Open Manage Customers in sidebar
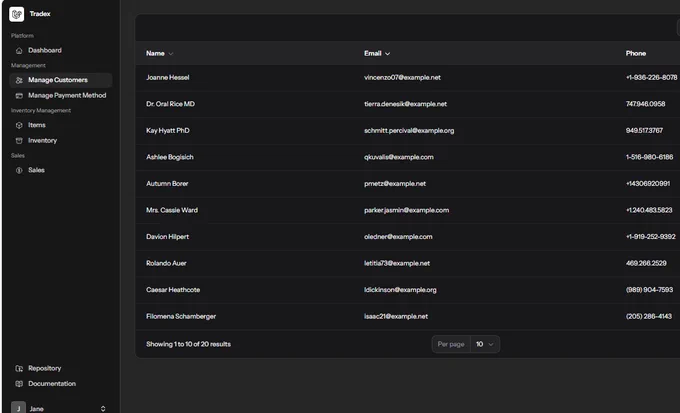The height and width of the screenshot is (413, 680). pos(61,80)
